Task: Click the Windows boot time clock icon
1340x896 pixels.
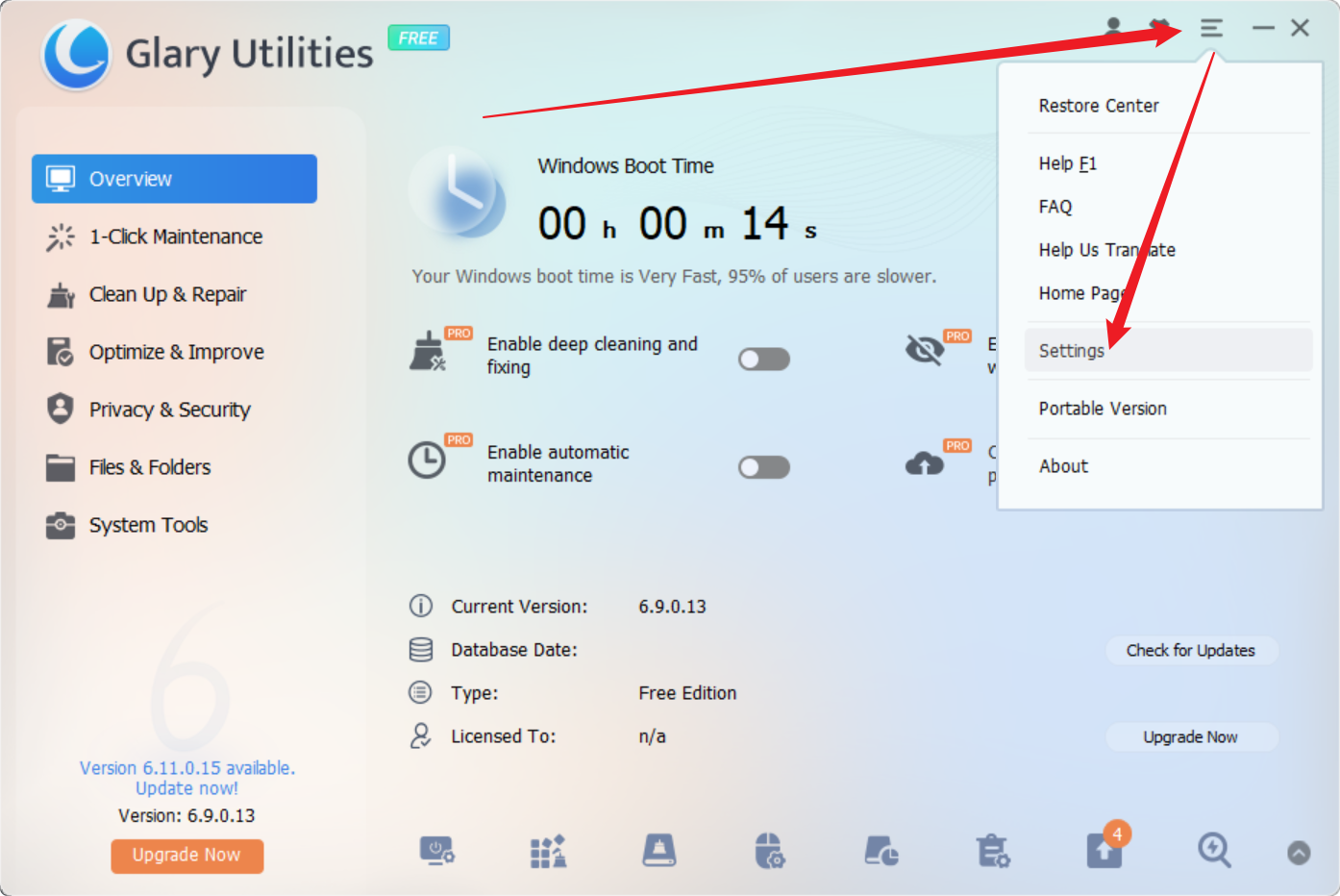Action: point(458,192)
